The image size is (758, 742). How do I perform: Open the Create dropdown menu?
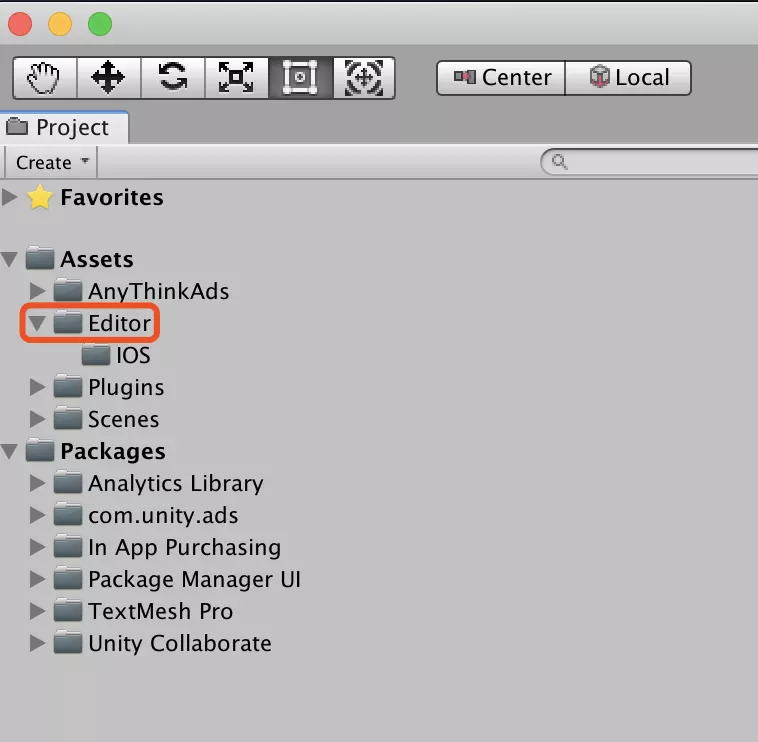(x=52, y=162)
